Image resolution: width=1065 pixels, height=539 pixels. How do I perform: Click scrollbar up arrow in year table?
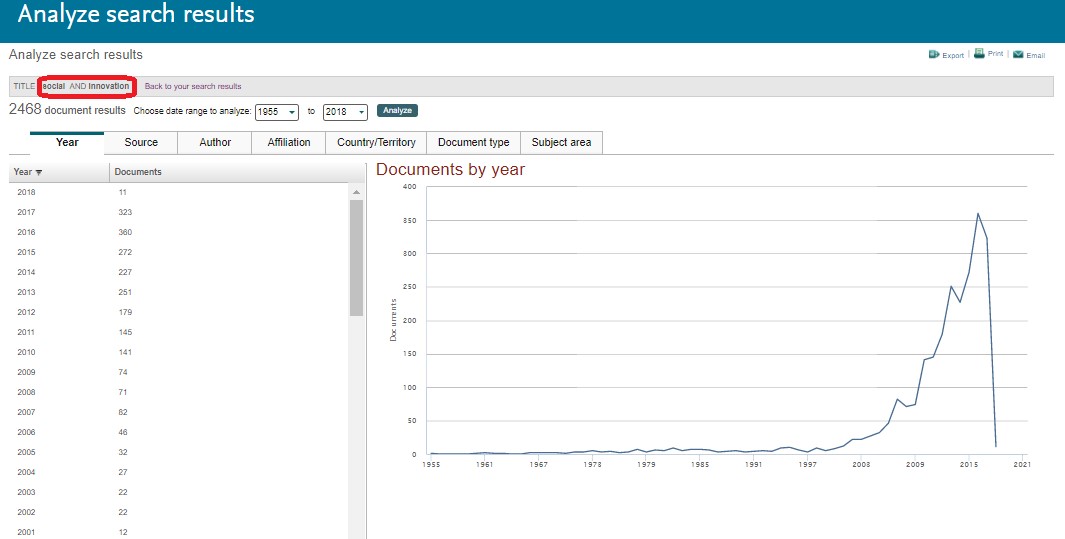[x=356, y=192]
